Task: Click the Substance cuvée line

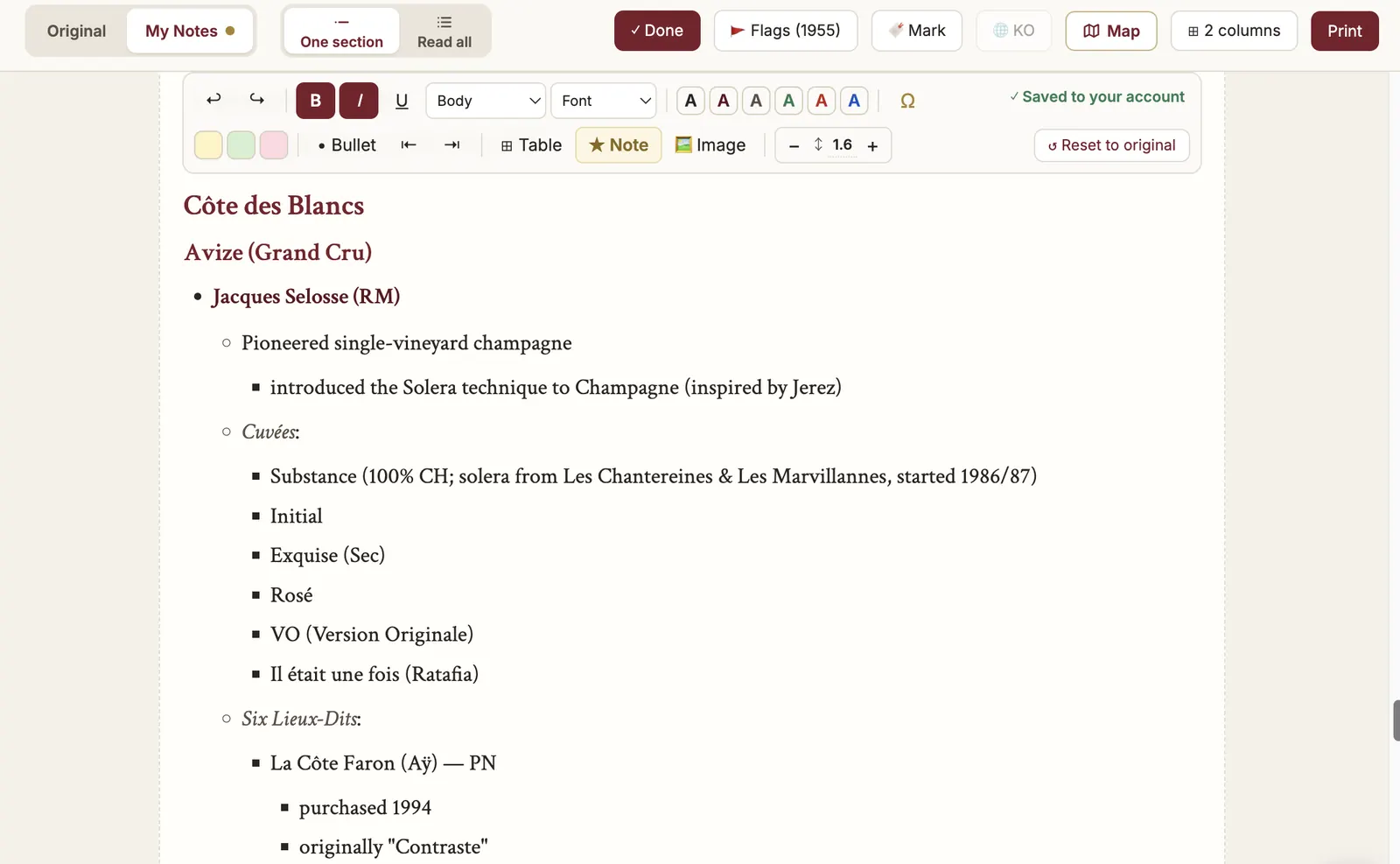Action: [654, 476]
